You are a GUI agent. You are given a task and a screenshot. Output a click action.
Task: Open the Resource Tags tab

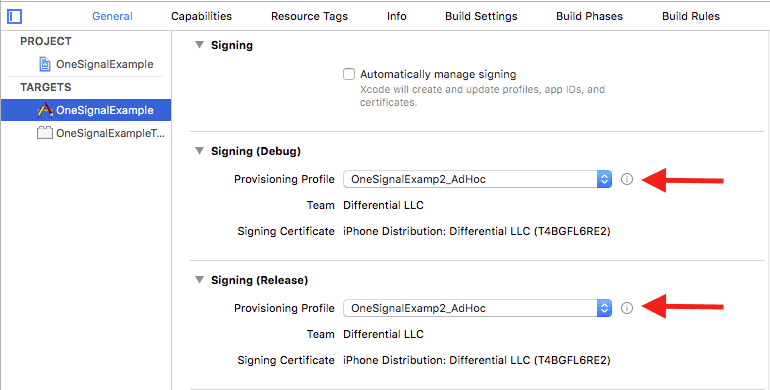309,16
